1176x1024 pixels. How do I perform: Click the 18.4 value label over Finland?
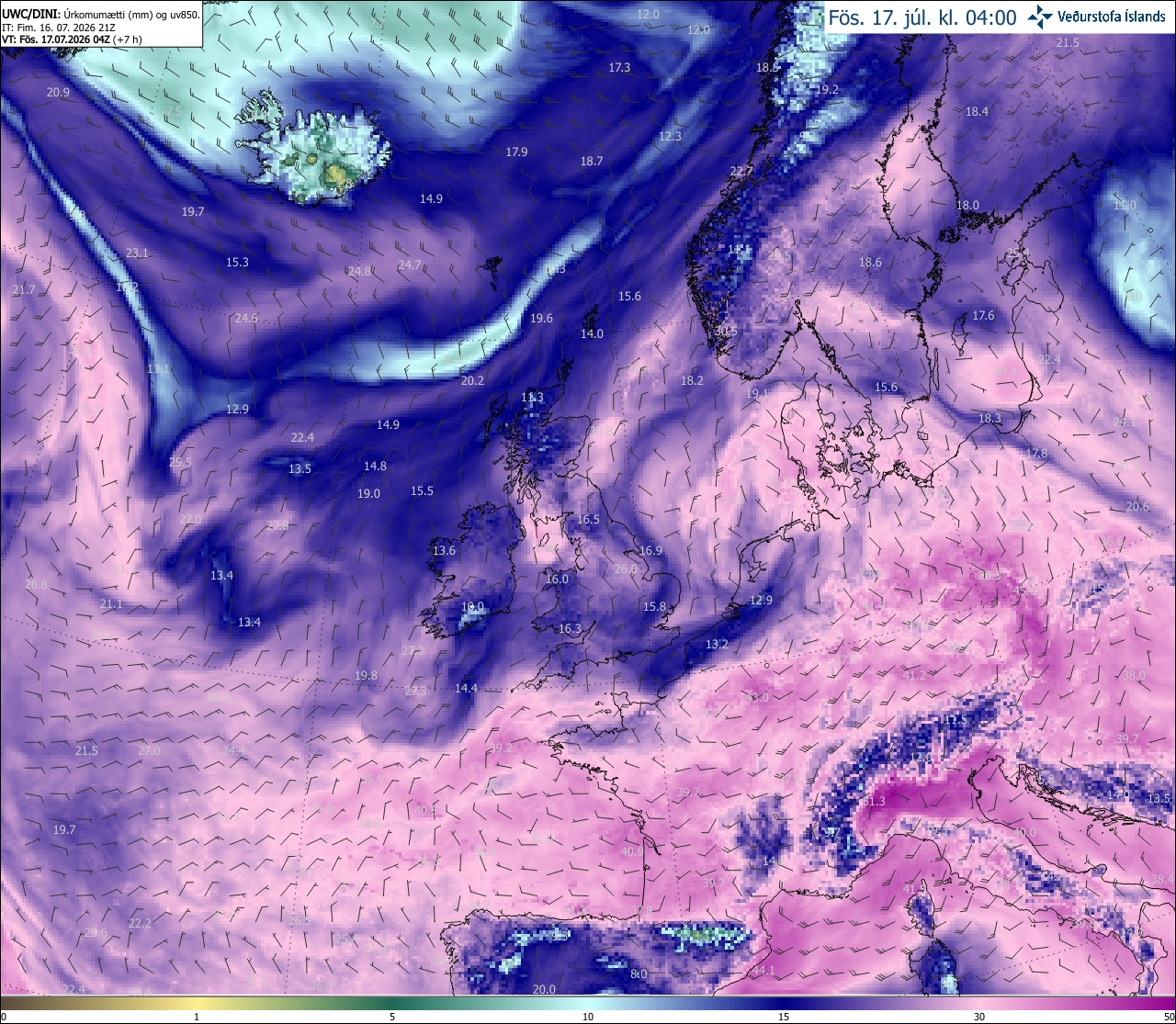(977, 111)
